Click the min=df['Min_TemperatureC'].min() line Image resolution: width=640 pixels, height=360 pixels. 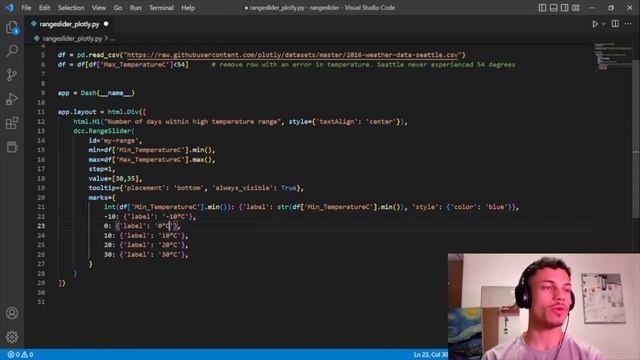[151, 150]
